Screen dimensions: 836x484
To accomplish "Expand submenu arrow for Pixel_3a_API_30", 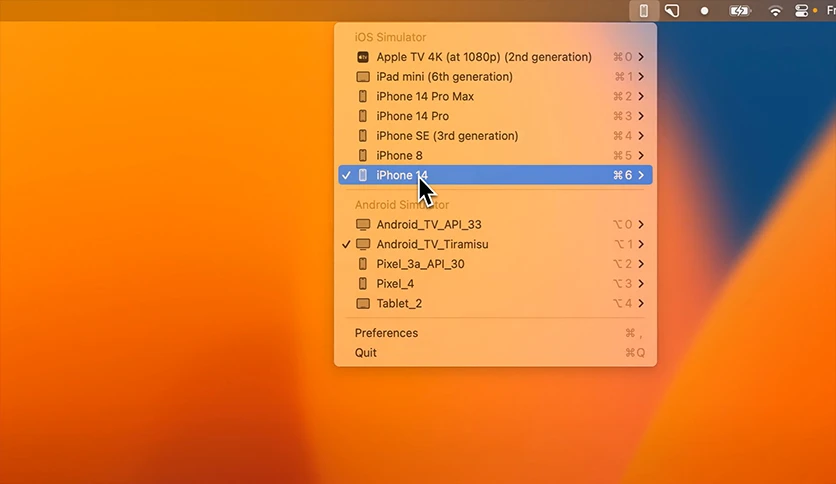I will click(641, 264).
